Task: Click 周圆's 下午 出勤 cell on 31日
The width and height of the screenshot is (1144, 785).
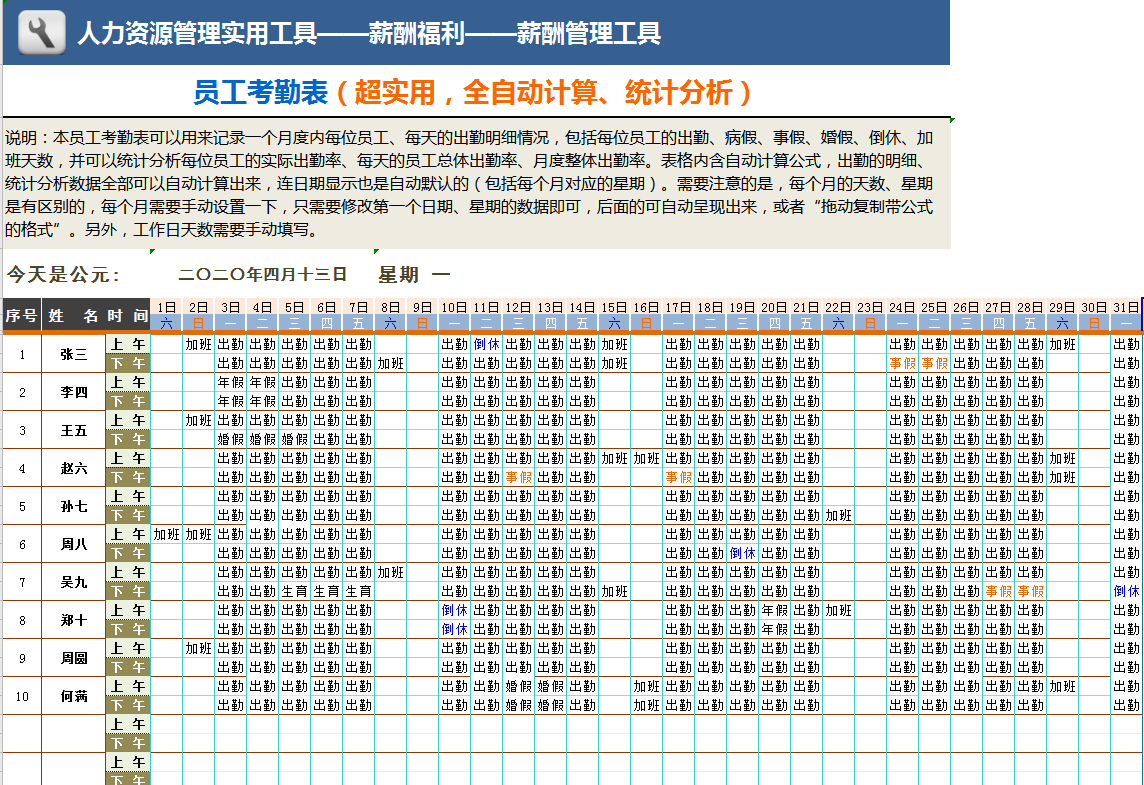Action: click(1126, 667)
